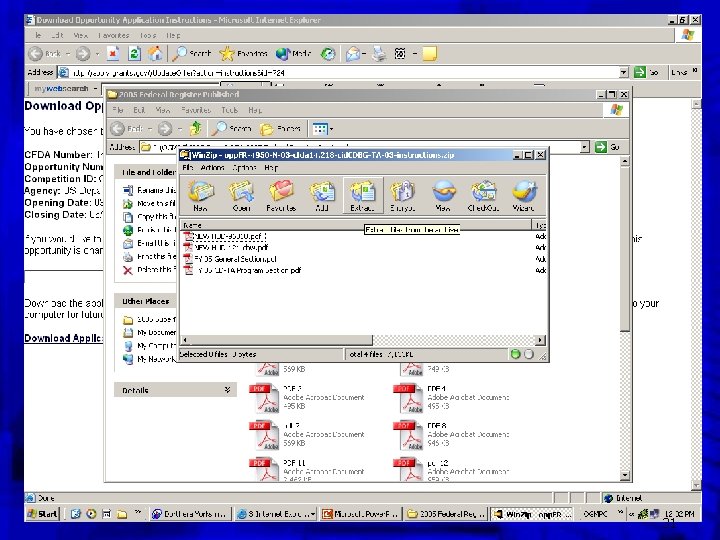Launch Wizard from WinZip toolbar
The image size is (720, 540).
[x=523, y=195]
